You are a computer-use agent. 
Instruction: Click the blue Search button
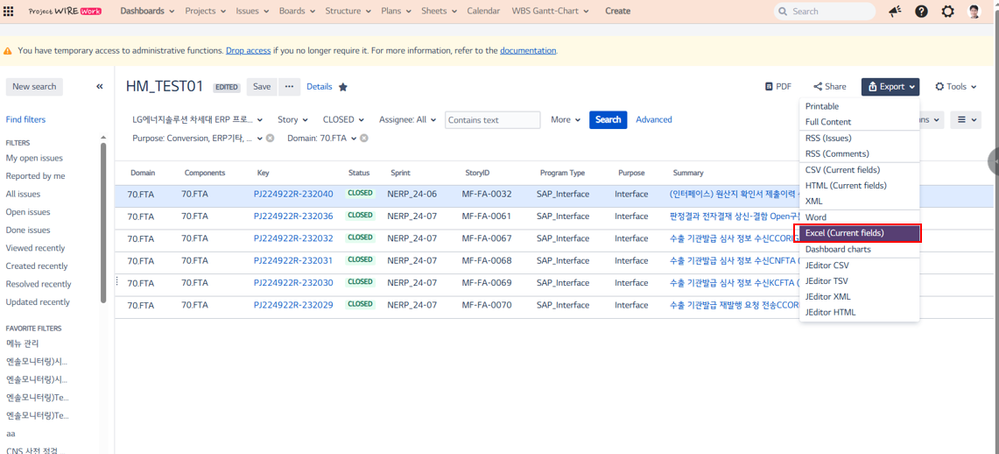608,120
